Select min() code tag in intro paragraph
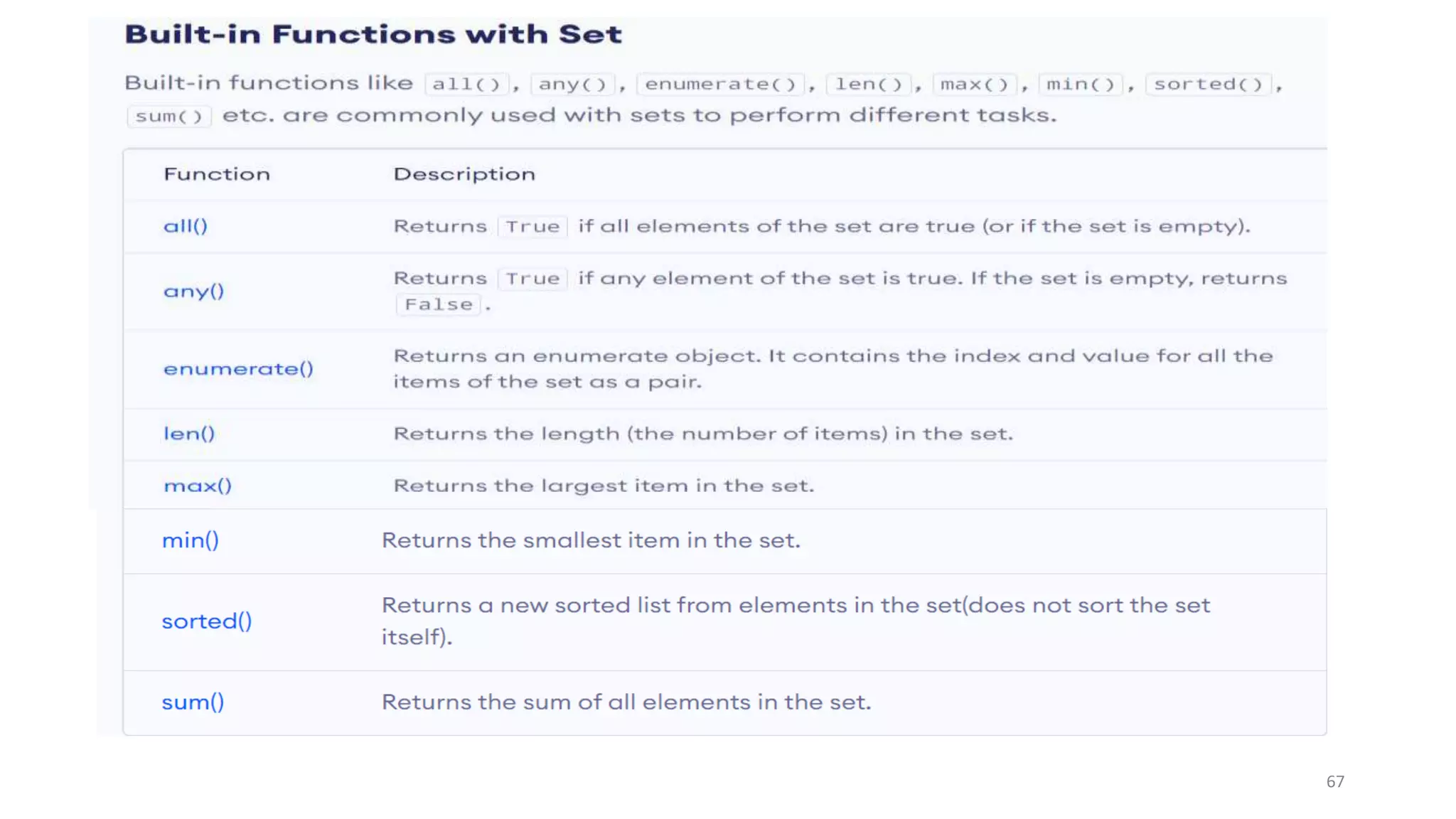 click(1081, 84)
